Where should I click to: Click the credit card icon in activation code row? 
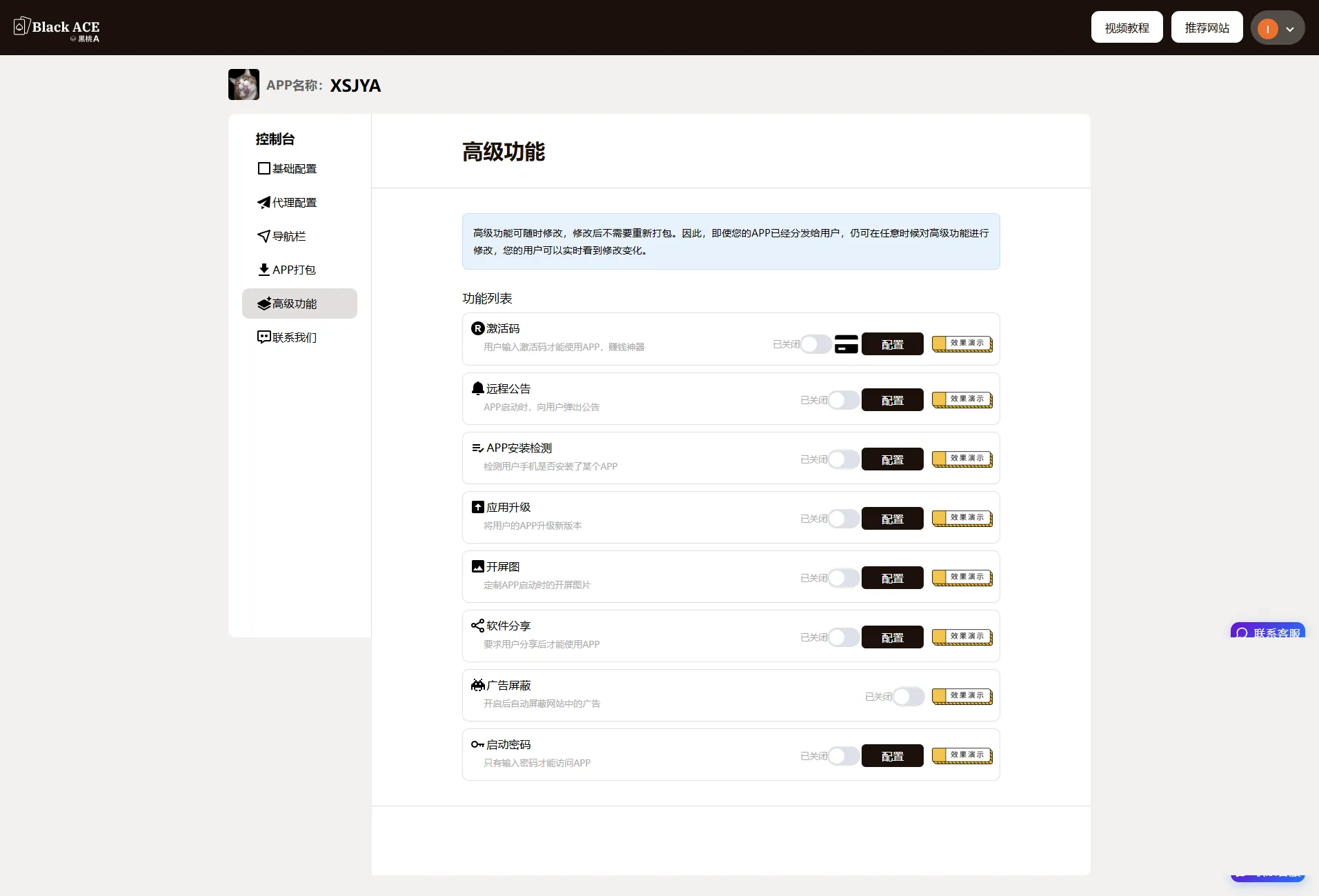coord(846,344)
